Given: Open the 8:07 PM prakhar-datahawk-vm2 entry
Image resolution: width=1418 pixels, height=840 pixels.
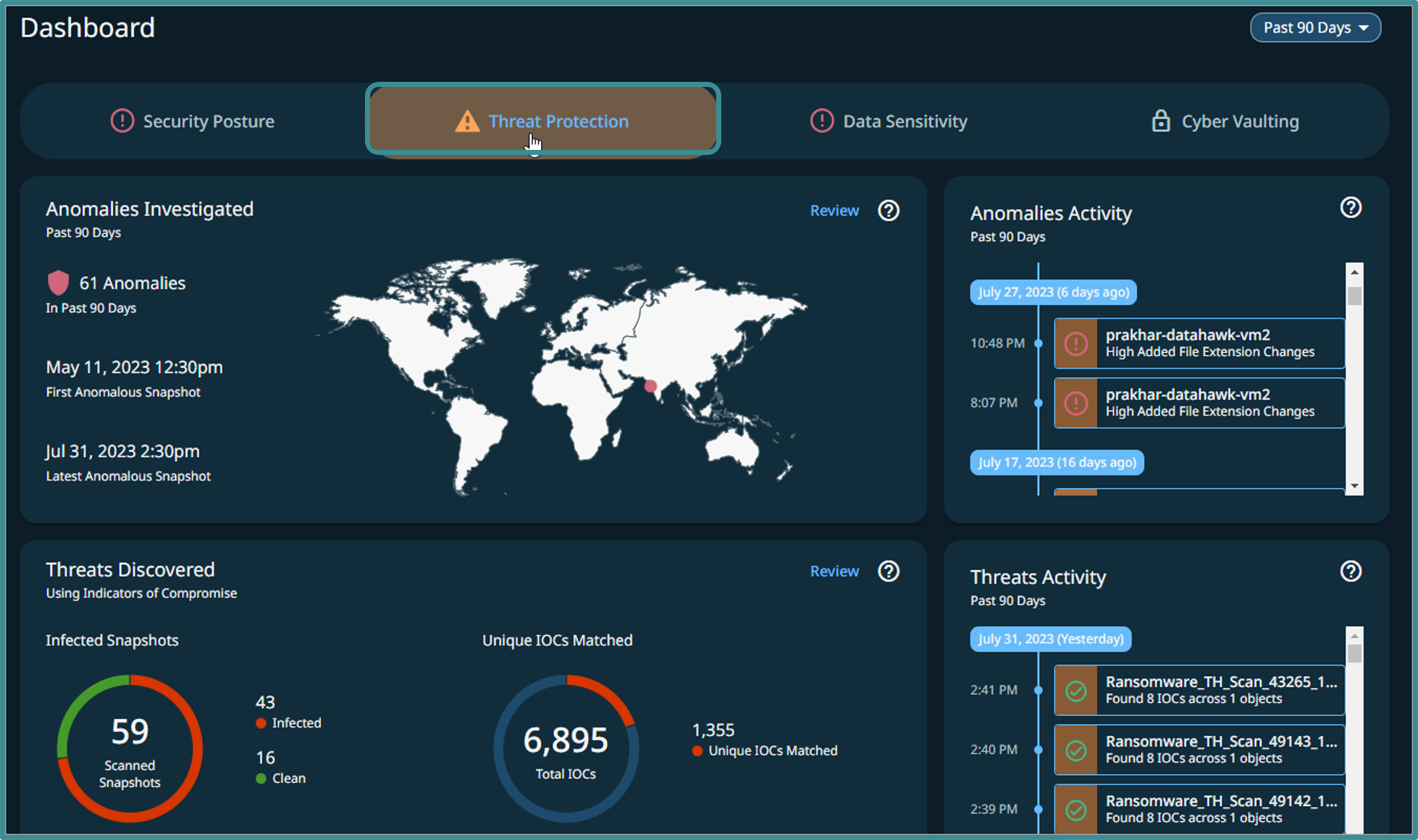Looking at the screenshot, I should pyautogui.click(x=1199, y=403).
